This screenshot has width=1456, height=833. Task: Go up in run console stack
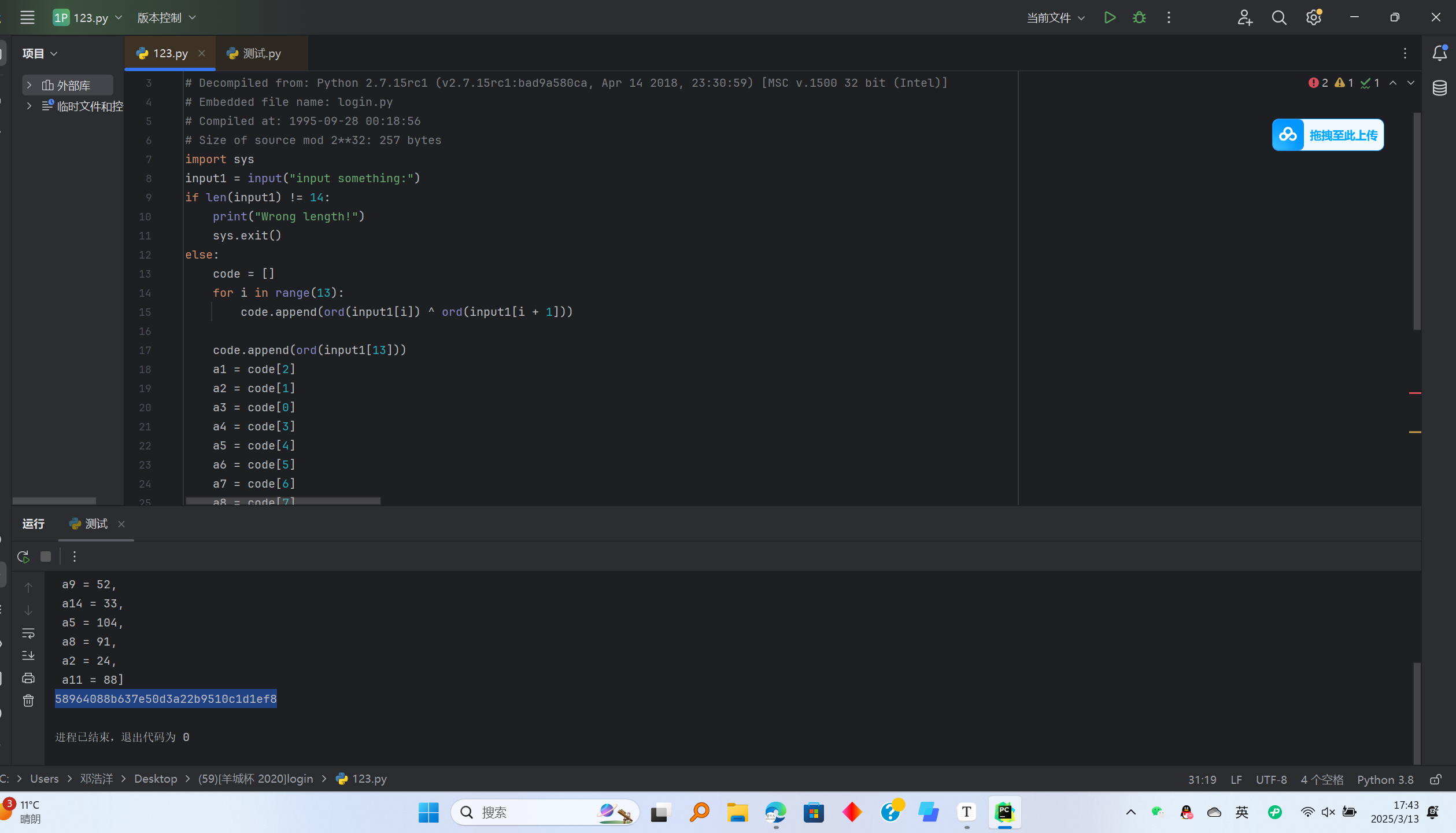tap(28, 588)
